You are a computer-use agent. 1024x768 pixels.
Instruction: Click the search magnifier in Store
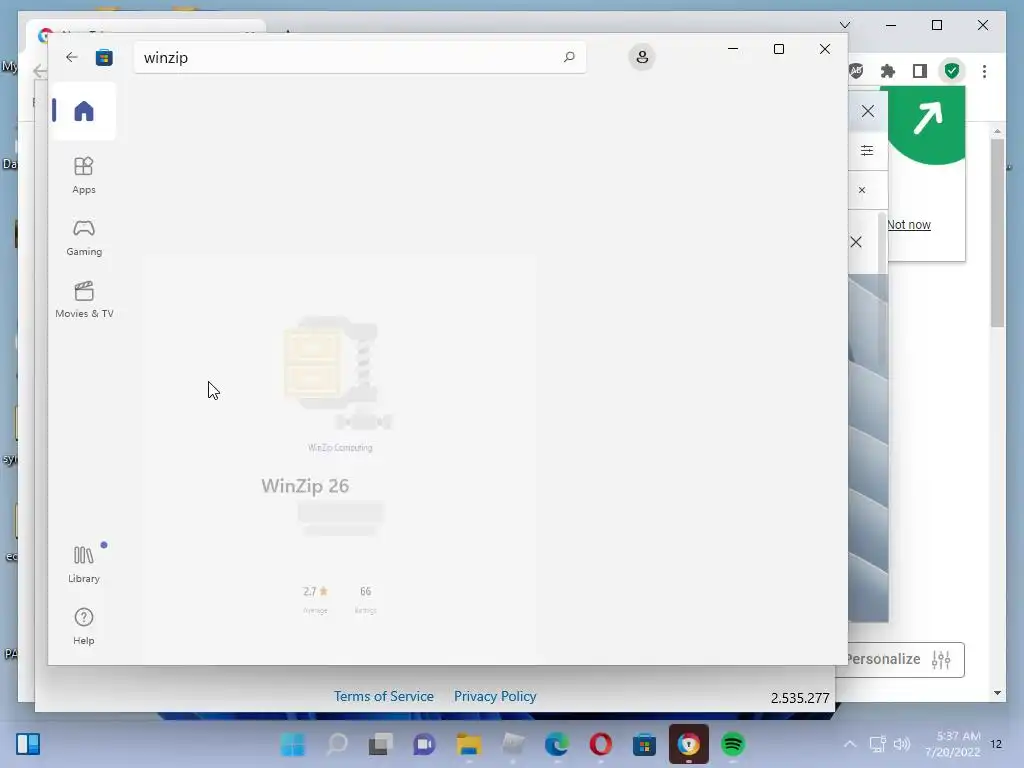[569, 57]
